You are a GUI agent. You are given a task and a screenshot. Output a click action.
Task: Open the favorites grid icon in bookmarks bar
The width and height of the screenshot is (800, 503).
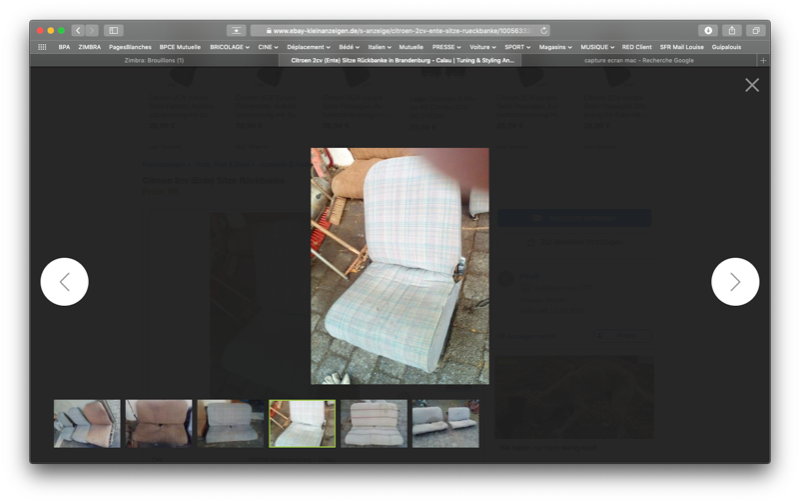click(42, 47)
